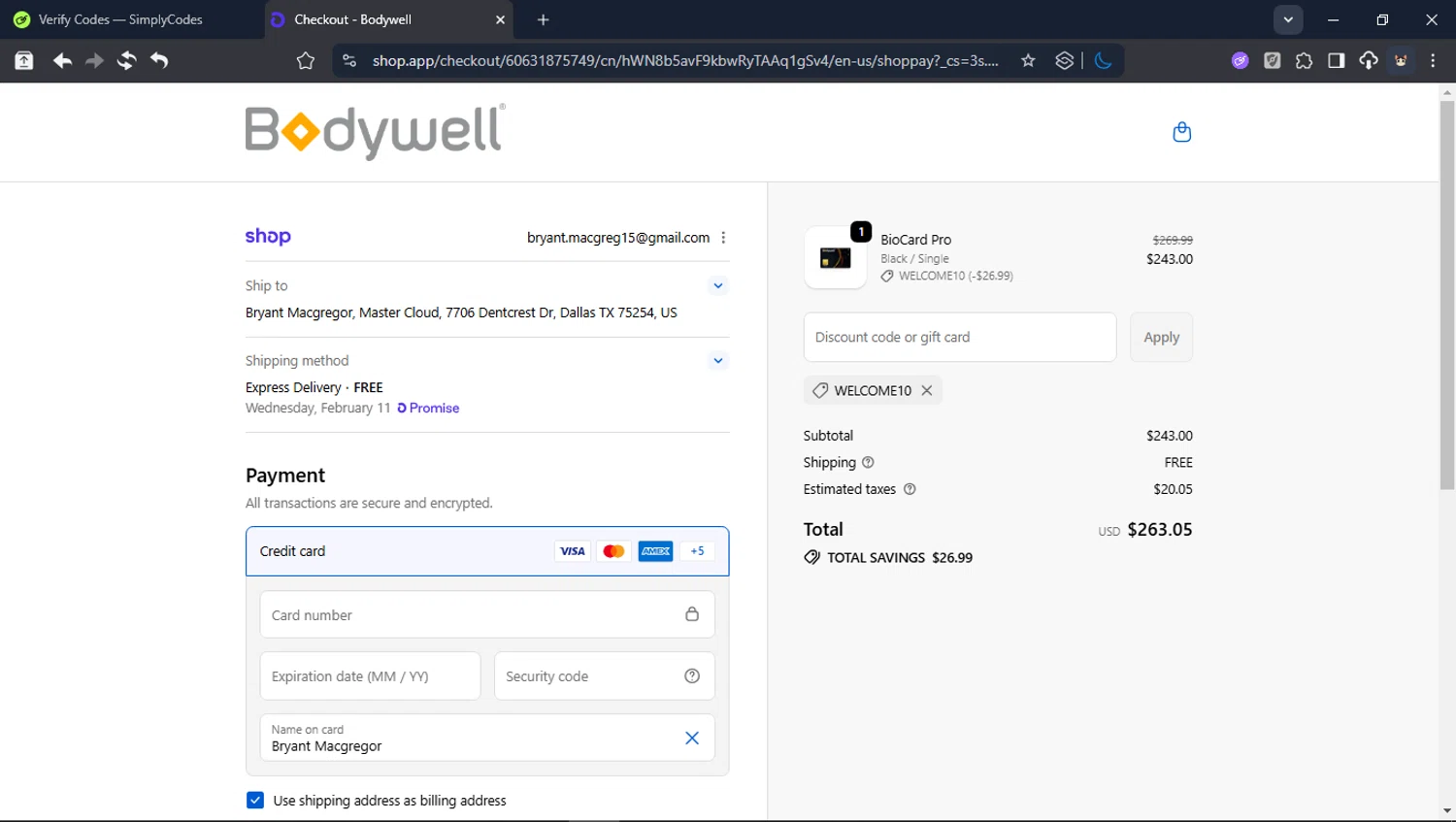Click the Bodywell logo

(375, 131)
